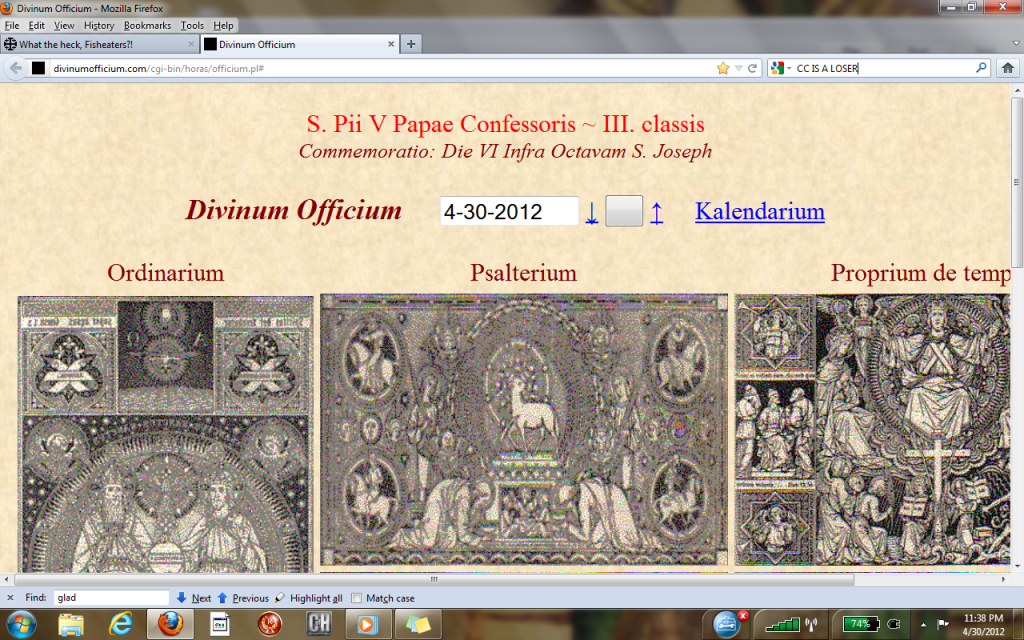Click the 'S. Pii V Papae Confessoris' heading
The image size is (1024, 640).
click(x=505, y=124)
